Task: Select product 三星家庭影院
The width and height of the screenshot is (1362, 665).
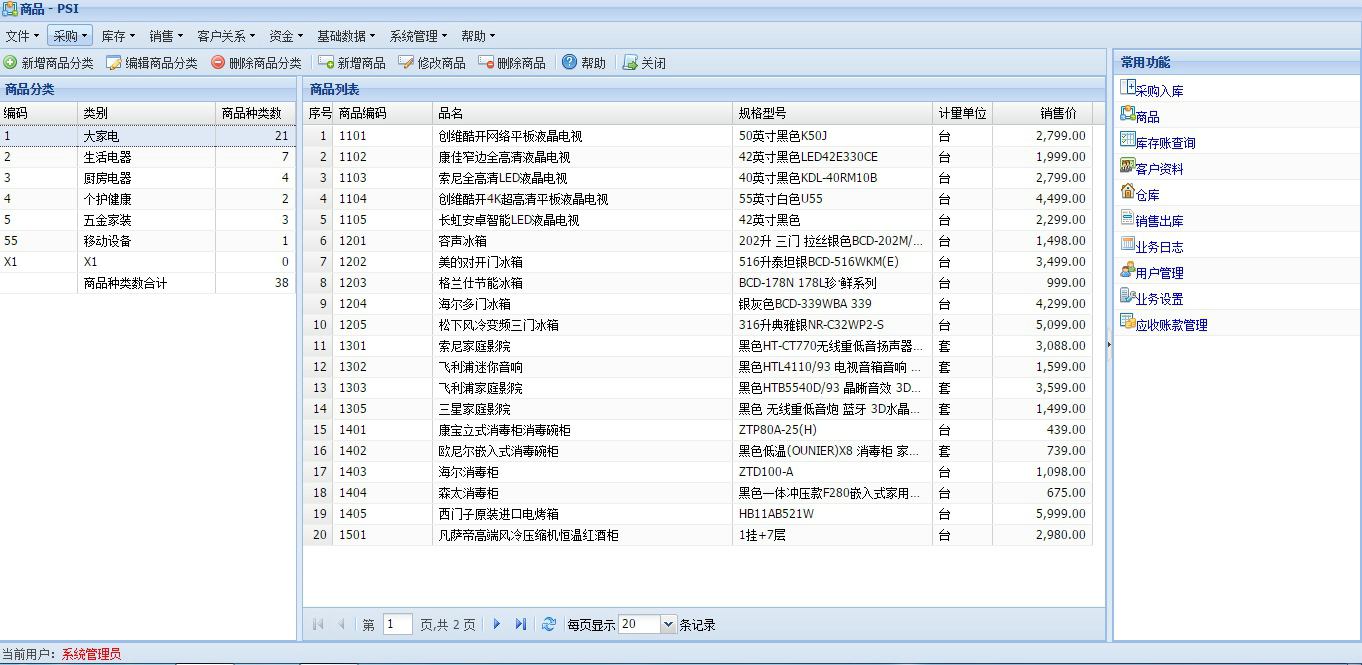Action: coord(698,409)
